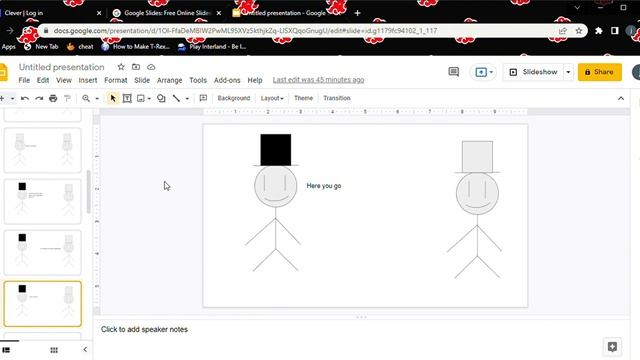640x360 pixels.
Task: Collapse the filmstrip panel with chevron
Action: [85, 349]
